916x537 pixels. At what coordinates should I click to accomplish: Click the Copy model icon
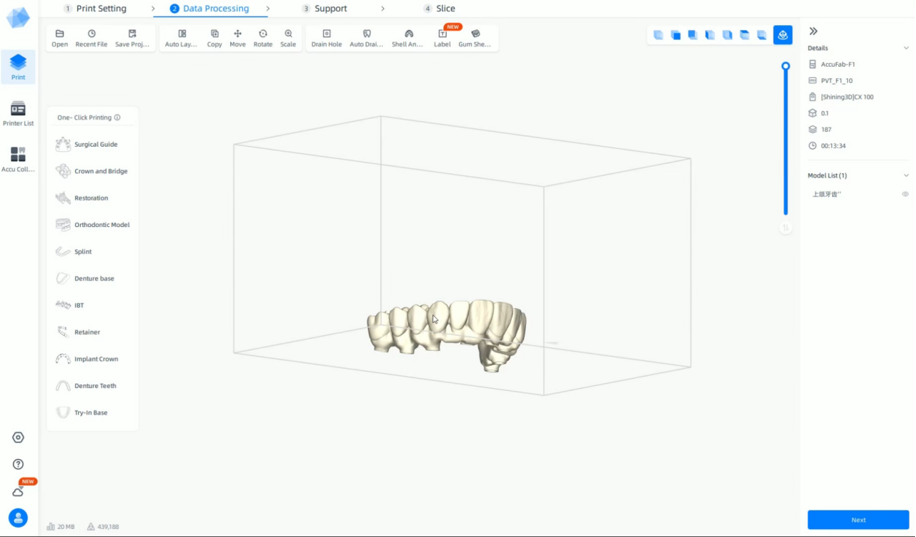[214, 38]
